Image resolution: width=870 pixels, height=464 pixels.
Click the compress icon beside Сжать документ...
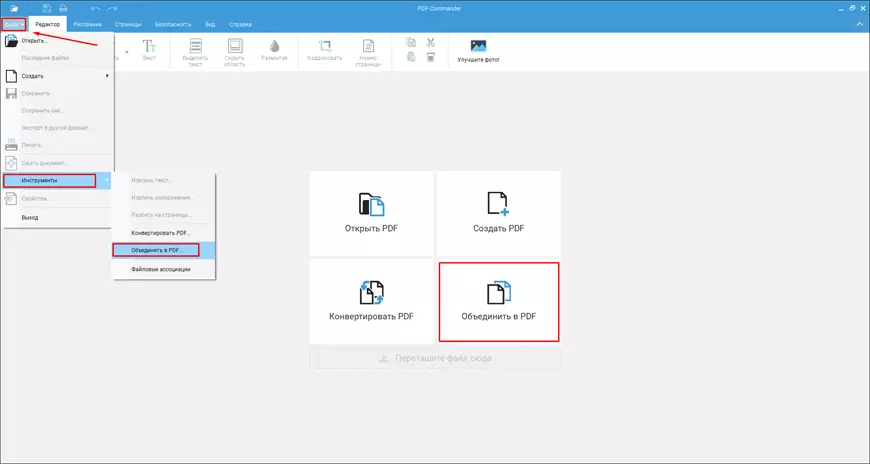[x=11, y=163]
